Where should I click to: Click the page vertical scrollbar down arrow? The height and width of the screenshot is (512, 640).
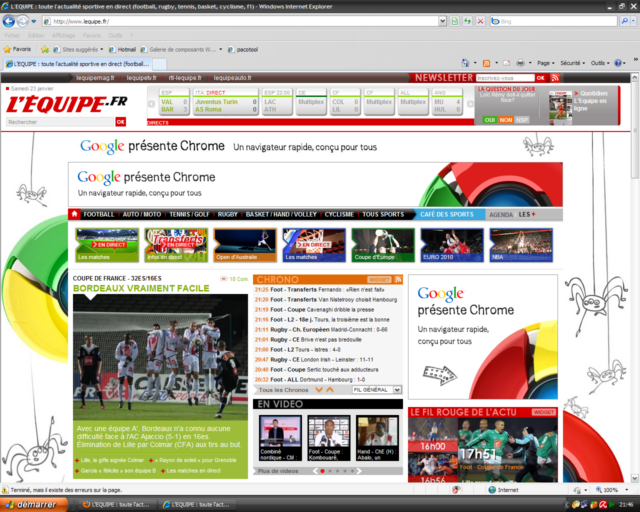coord(635,478)
